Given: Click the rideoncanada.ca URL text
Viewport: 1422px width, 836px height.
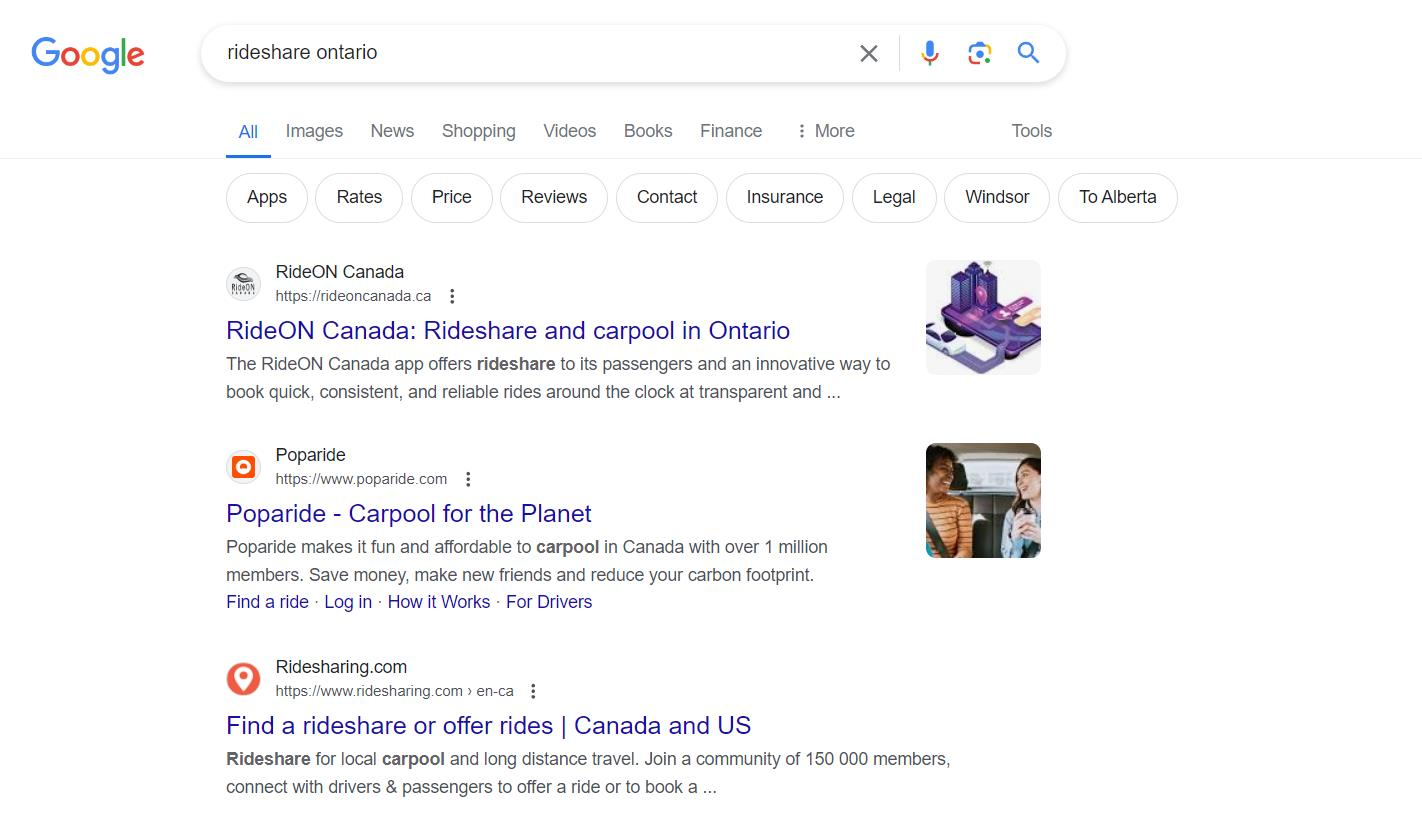Looking at the screenshot, I should point(354,296).
